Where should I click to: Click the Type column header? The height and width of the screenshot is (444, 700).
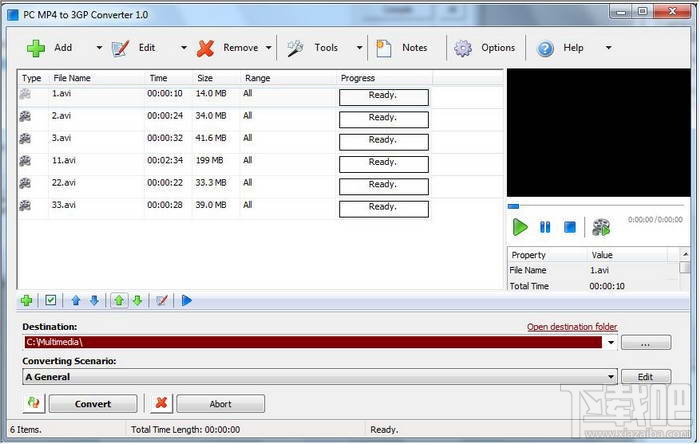tap(32, 78)
